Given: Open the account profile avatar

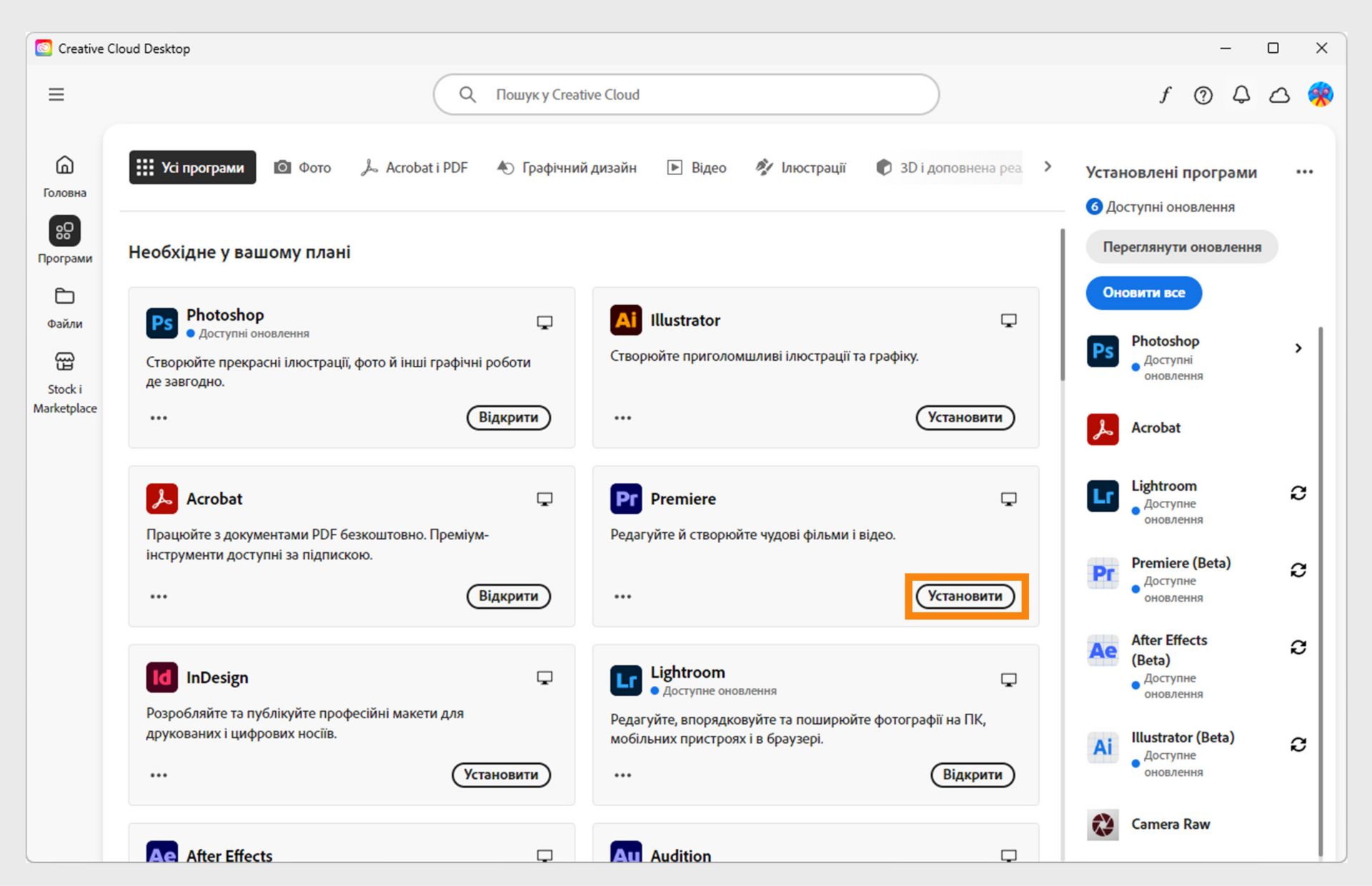Looking at the screenshot, I should click(1321, 94).
